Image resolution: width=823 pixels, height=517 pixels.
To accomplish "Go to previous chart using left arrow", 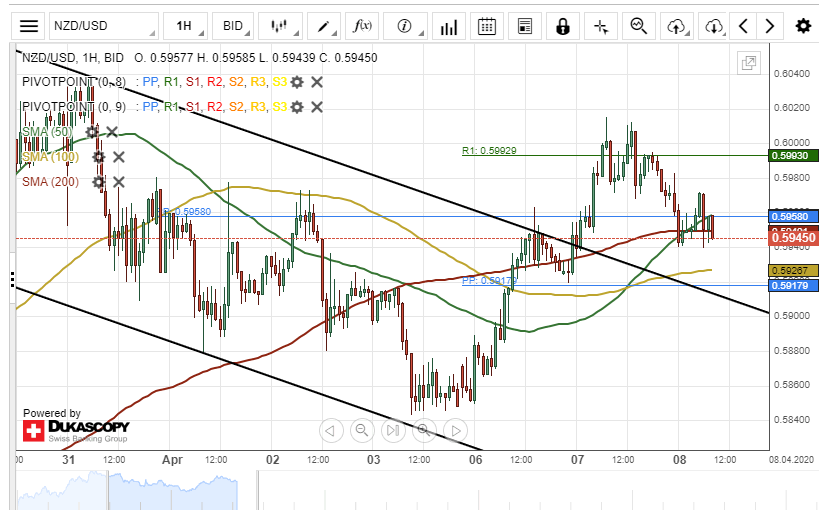I will point(743,26).
